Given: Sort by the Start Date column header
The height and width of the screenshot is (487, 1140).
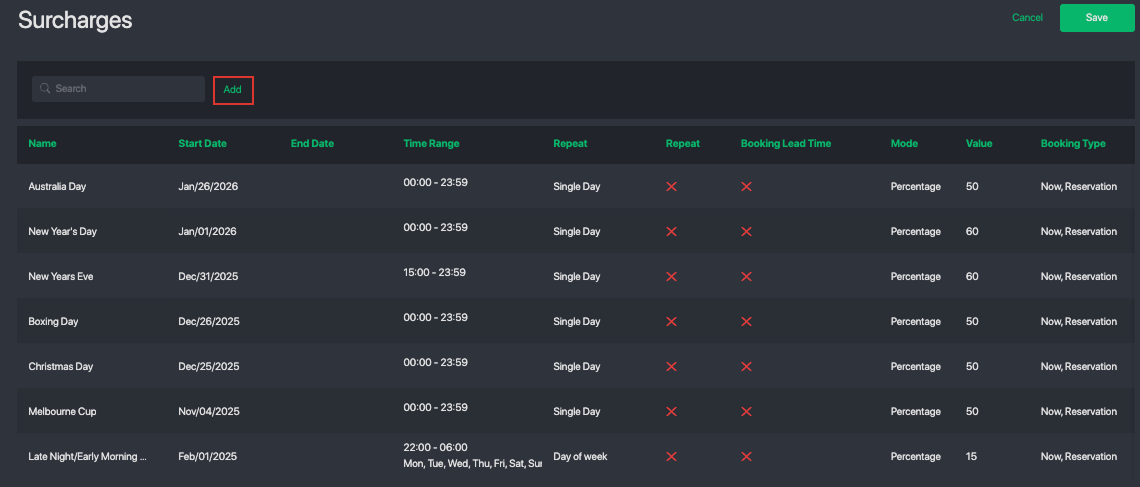Looking at the screenshot, I should [x=202, y=144].
